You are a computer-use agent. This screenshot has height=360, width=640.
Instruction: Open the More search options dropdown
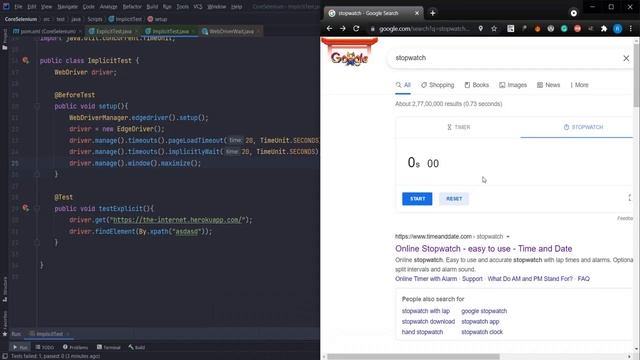click(x=579, y=85)
